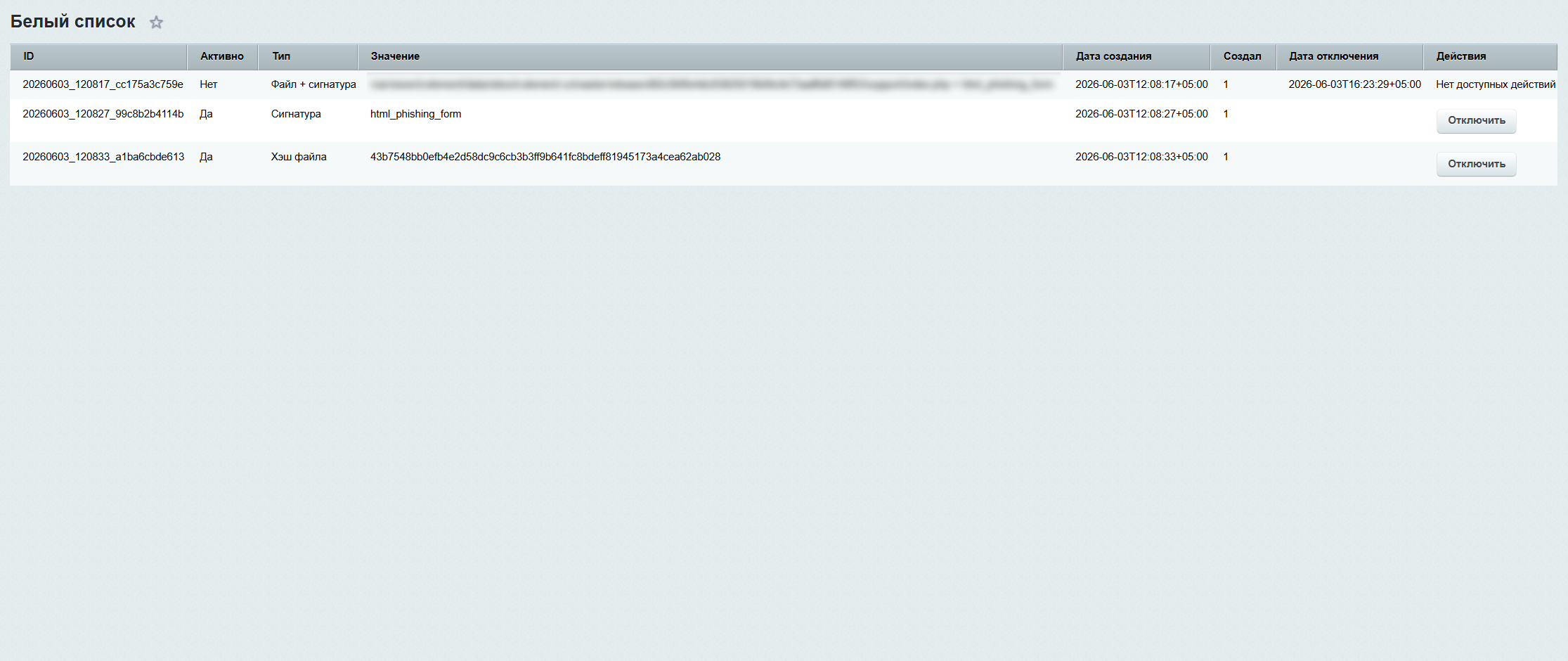Click the Действия column header
This screenshot has width=1568, height=661.
(1491, 56)
